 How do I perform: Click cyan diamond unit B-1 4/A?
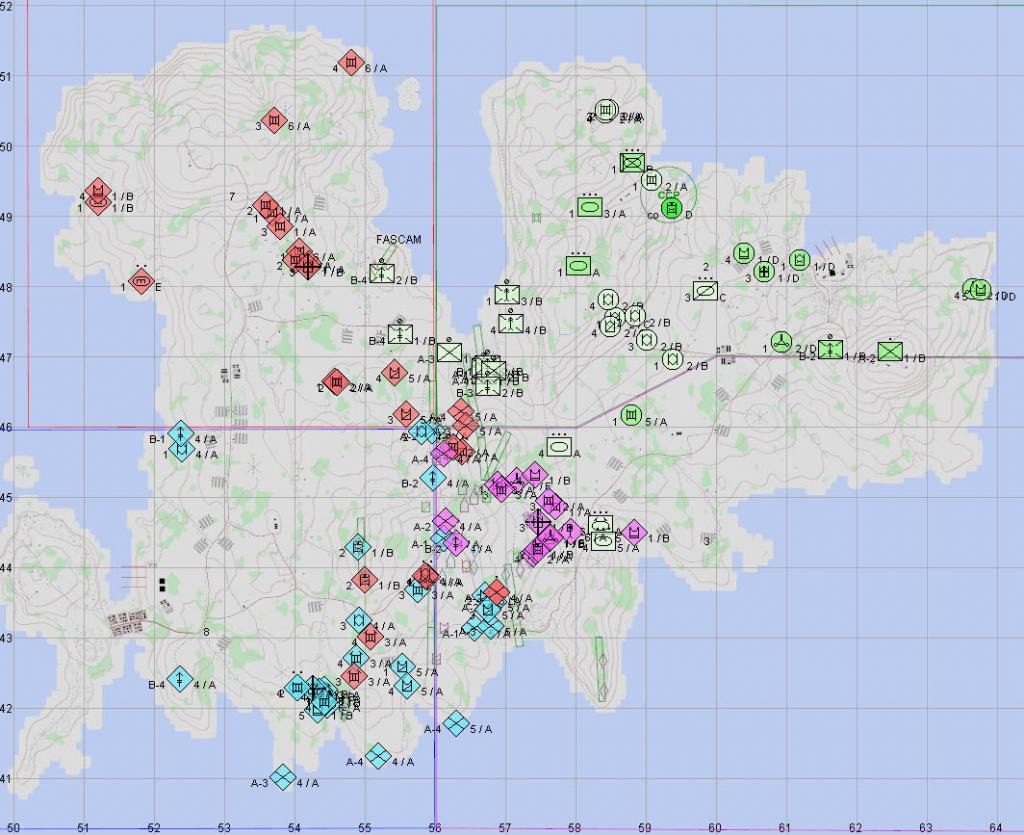(180, 433)
